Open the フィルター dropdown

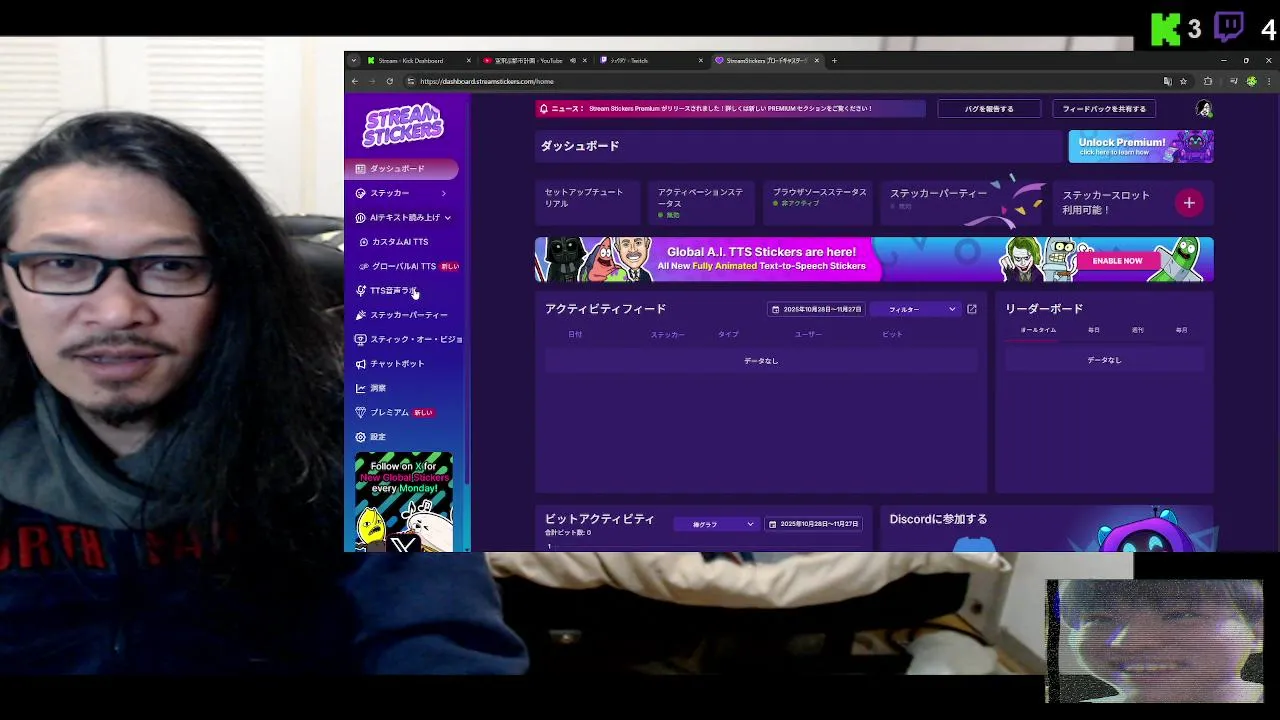(915, 309)
